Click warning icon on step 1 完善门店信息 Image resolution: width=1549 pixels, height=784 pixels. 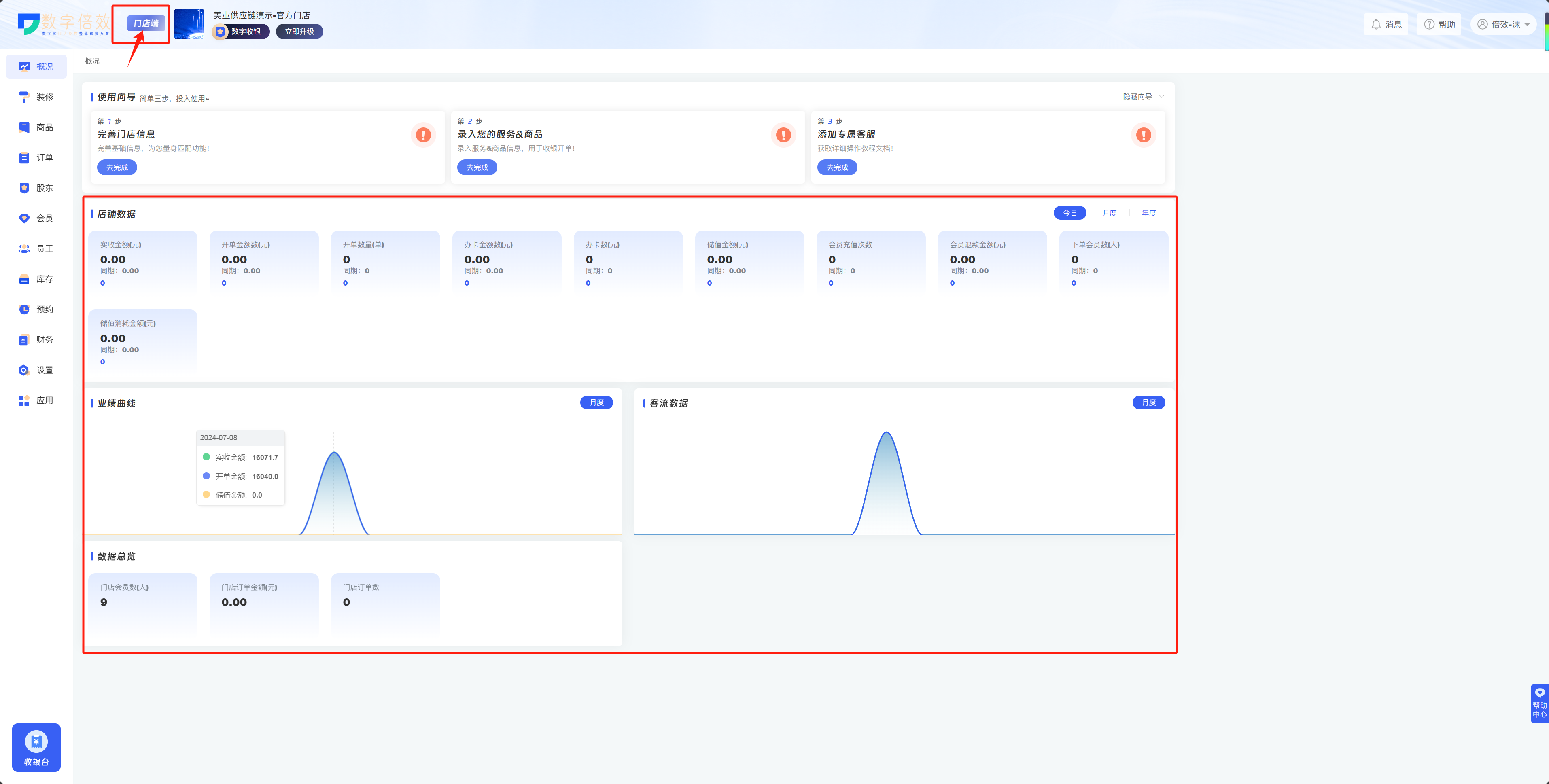click(423, 135)
